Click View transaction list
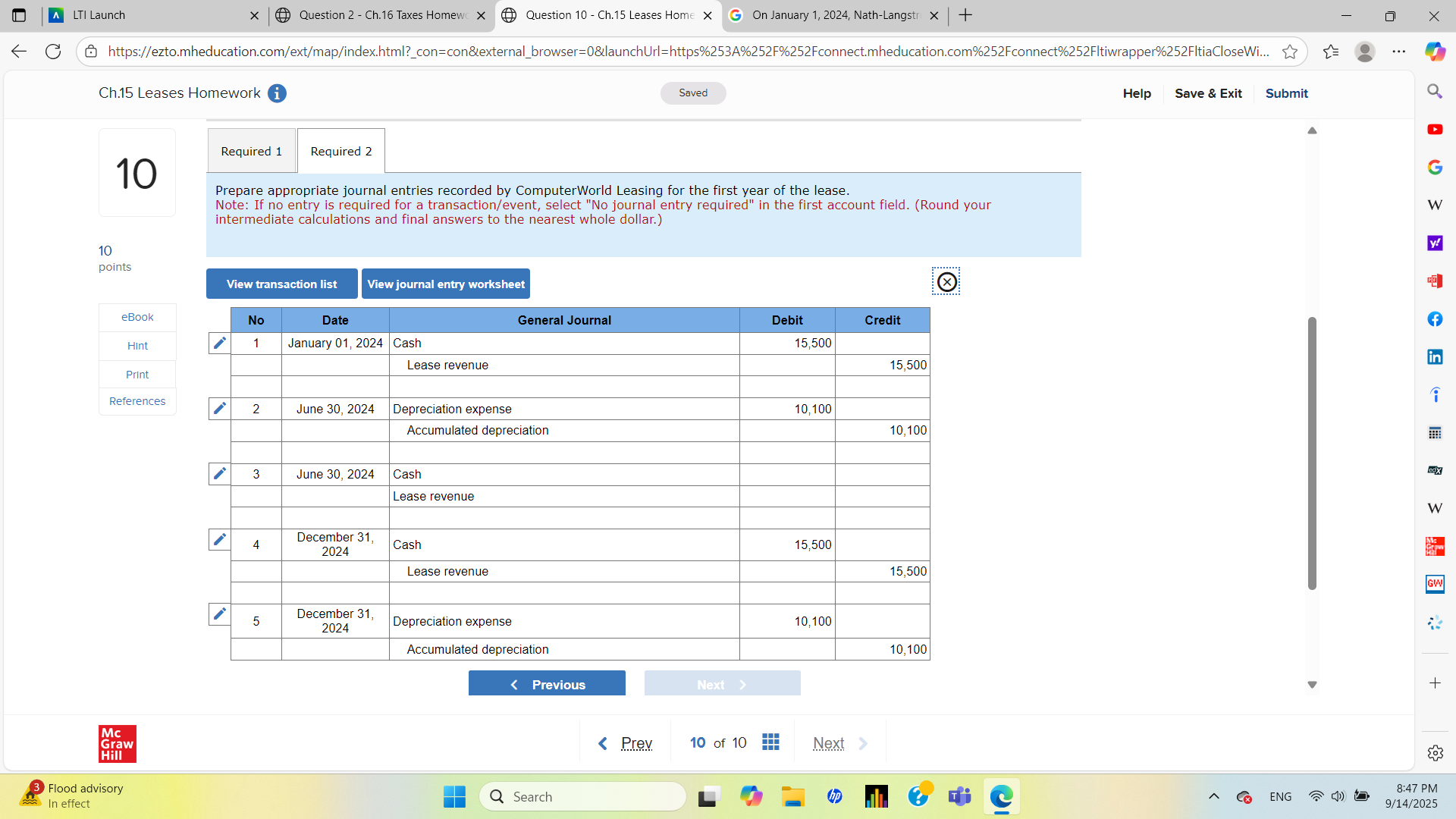 point(281,284)
